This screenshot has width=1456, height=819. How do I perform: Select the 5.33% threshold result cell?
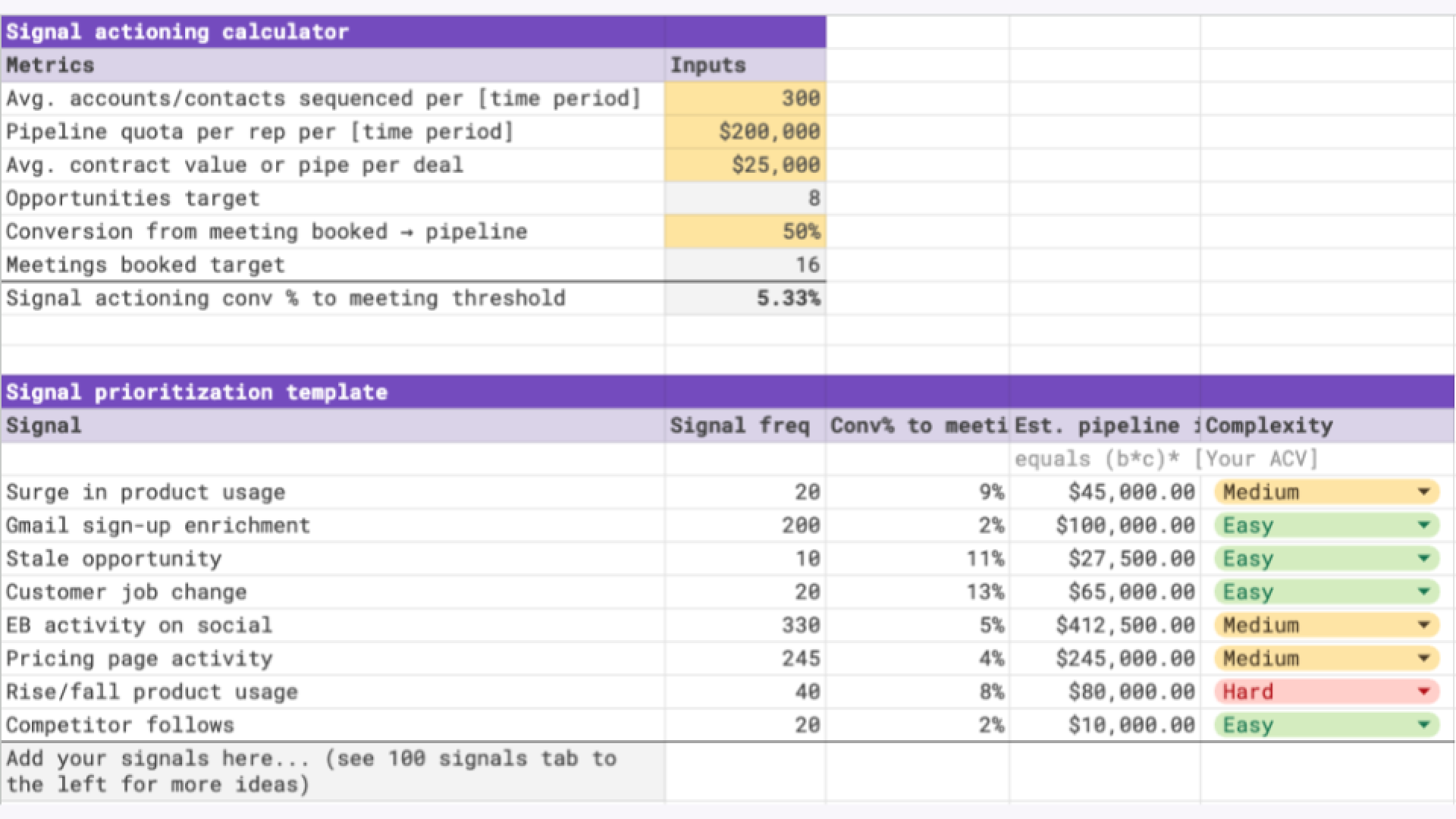745,299
